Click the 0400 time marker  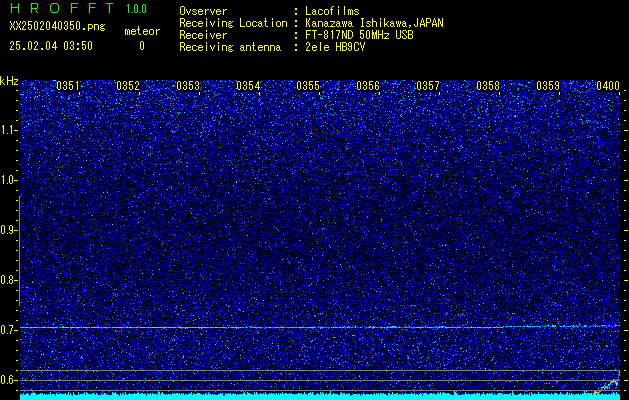click(x=608, y=86)
